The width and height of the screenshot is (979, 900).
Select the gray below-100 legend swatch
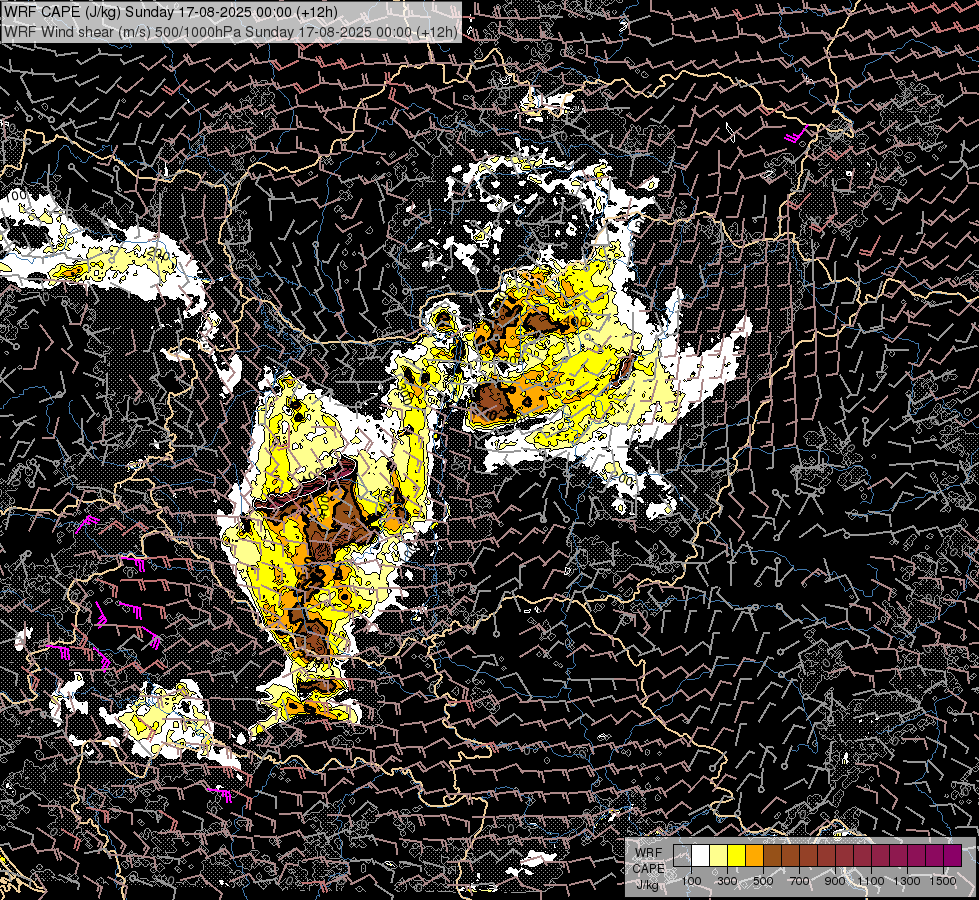[682, 855]
